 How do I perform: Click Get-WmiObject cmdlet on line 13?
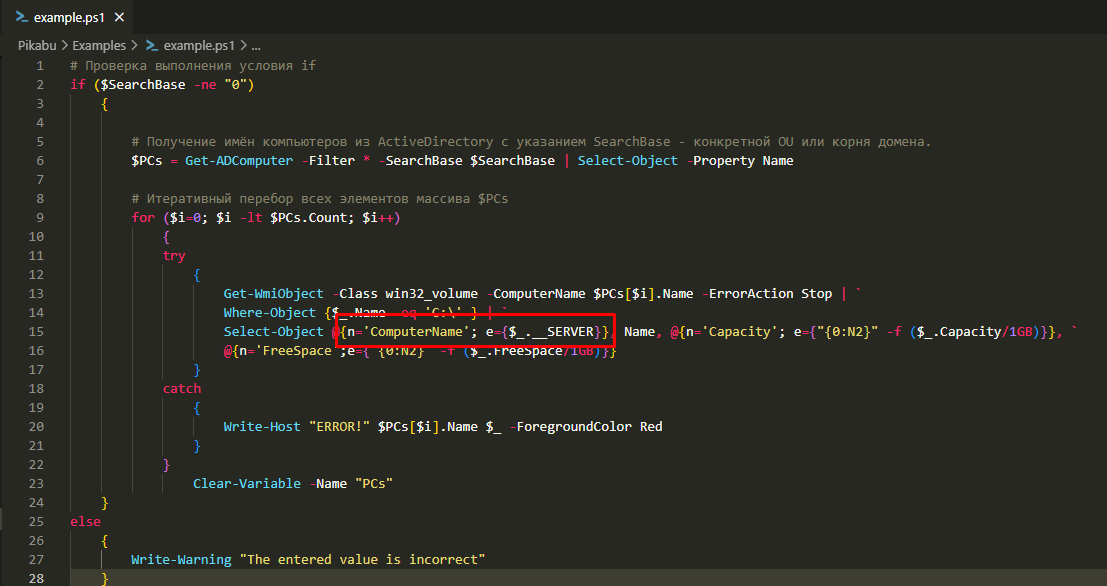pos(274,294)
